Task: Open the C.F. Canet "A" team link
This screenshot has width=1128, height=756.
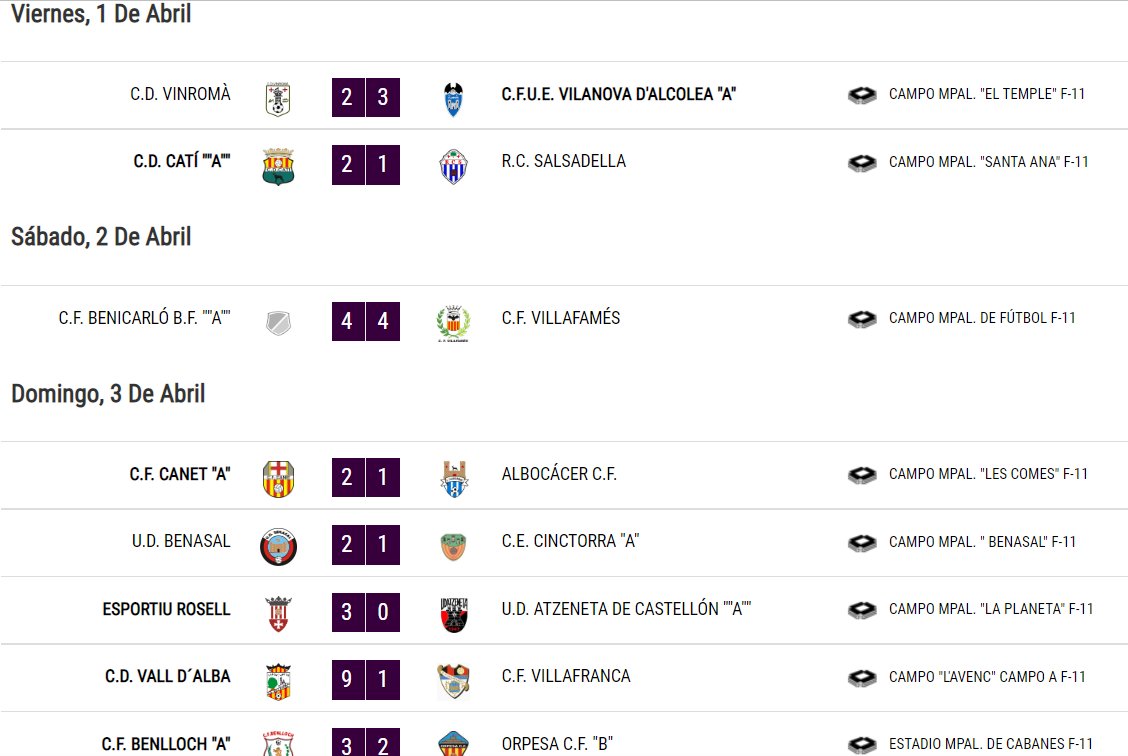Action: click(180, 474)
